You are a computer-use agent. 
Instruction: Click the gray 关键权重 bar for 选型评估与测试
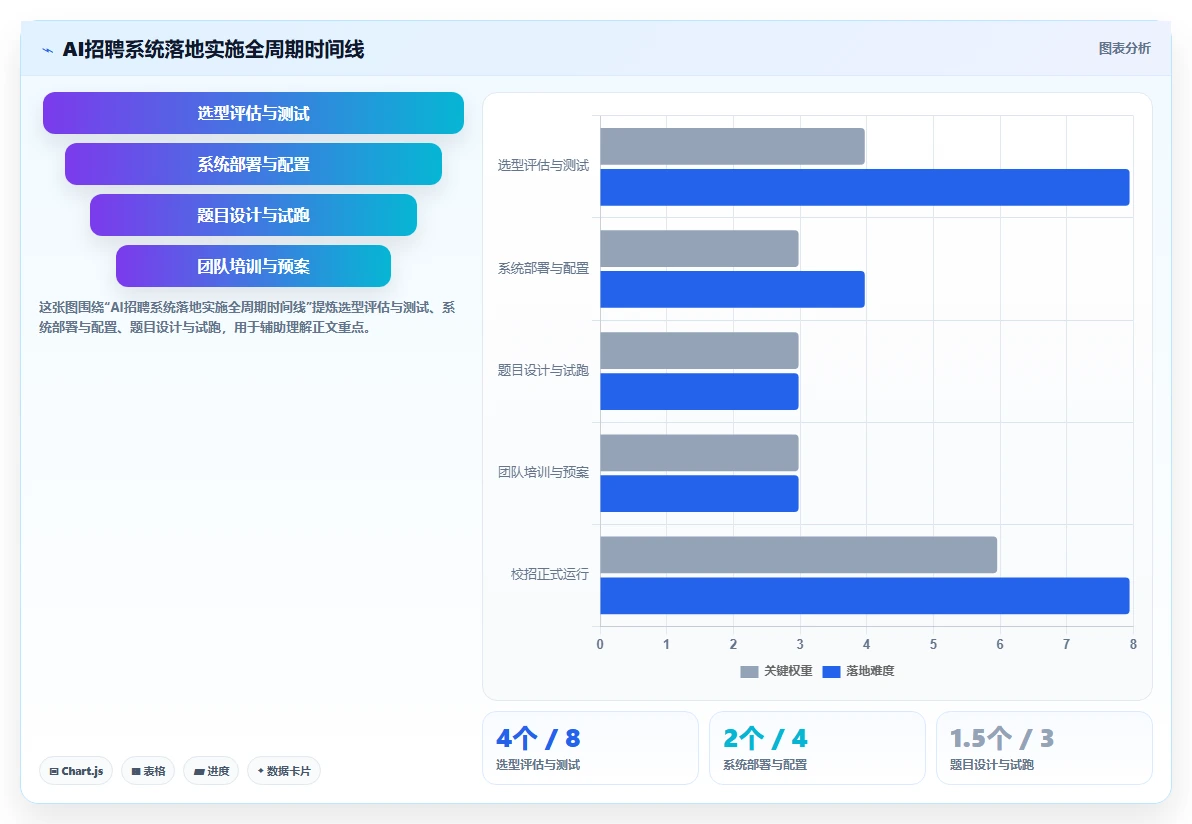tap(732, 147)
